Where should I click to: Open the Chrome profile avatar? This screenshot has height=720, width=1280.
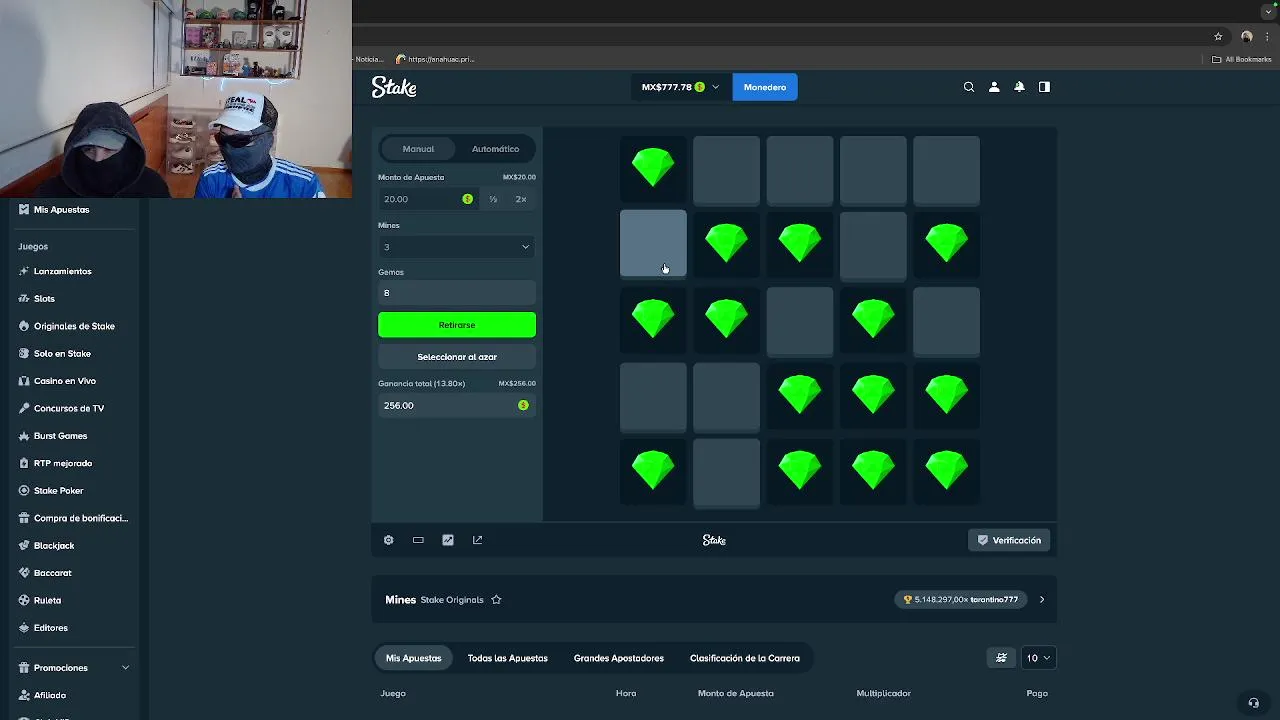[x=1246, y=37]
